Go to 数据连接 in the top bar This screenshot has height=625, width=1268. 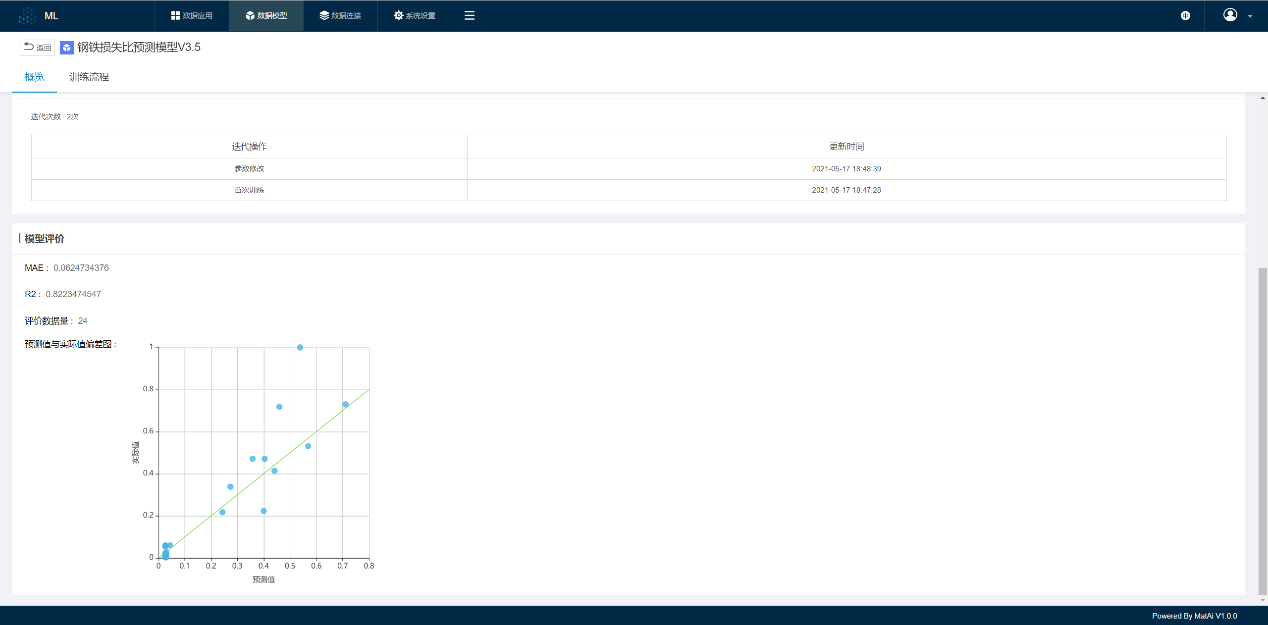[x=340, y=16]
